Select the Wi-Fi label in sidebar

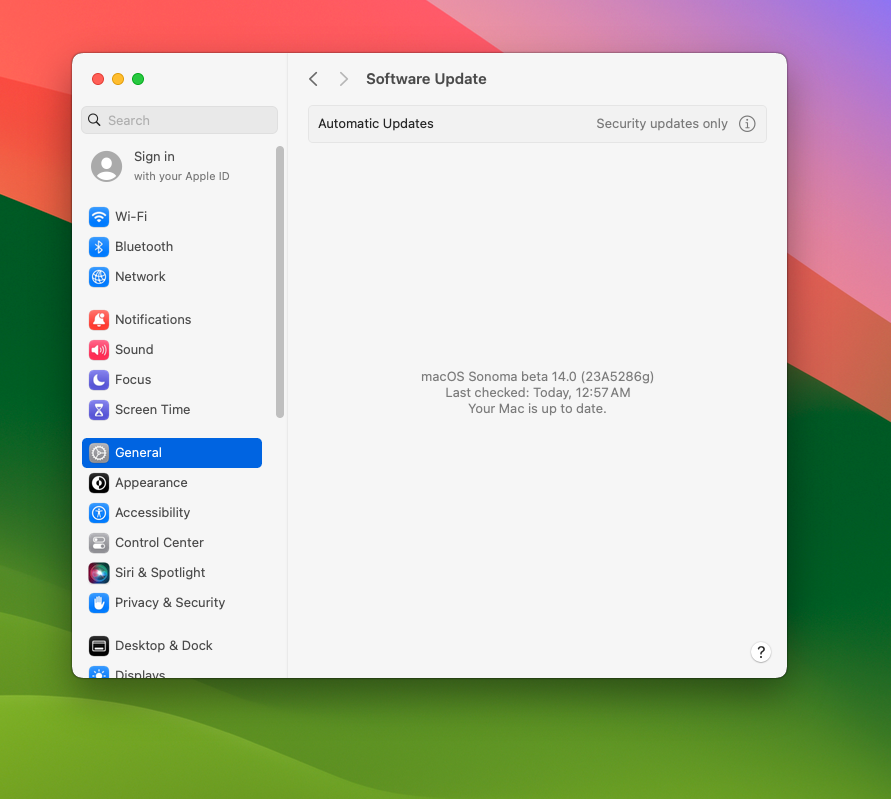pyautogui.click(x=131, y=217)
